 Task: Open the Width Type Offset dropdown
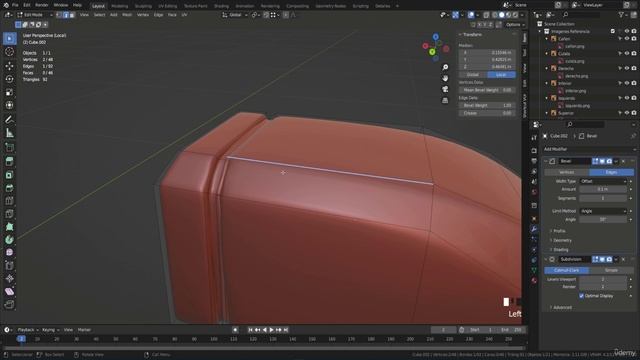tap(603, 181)
